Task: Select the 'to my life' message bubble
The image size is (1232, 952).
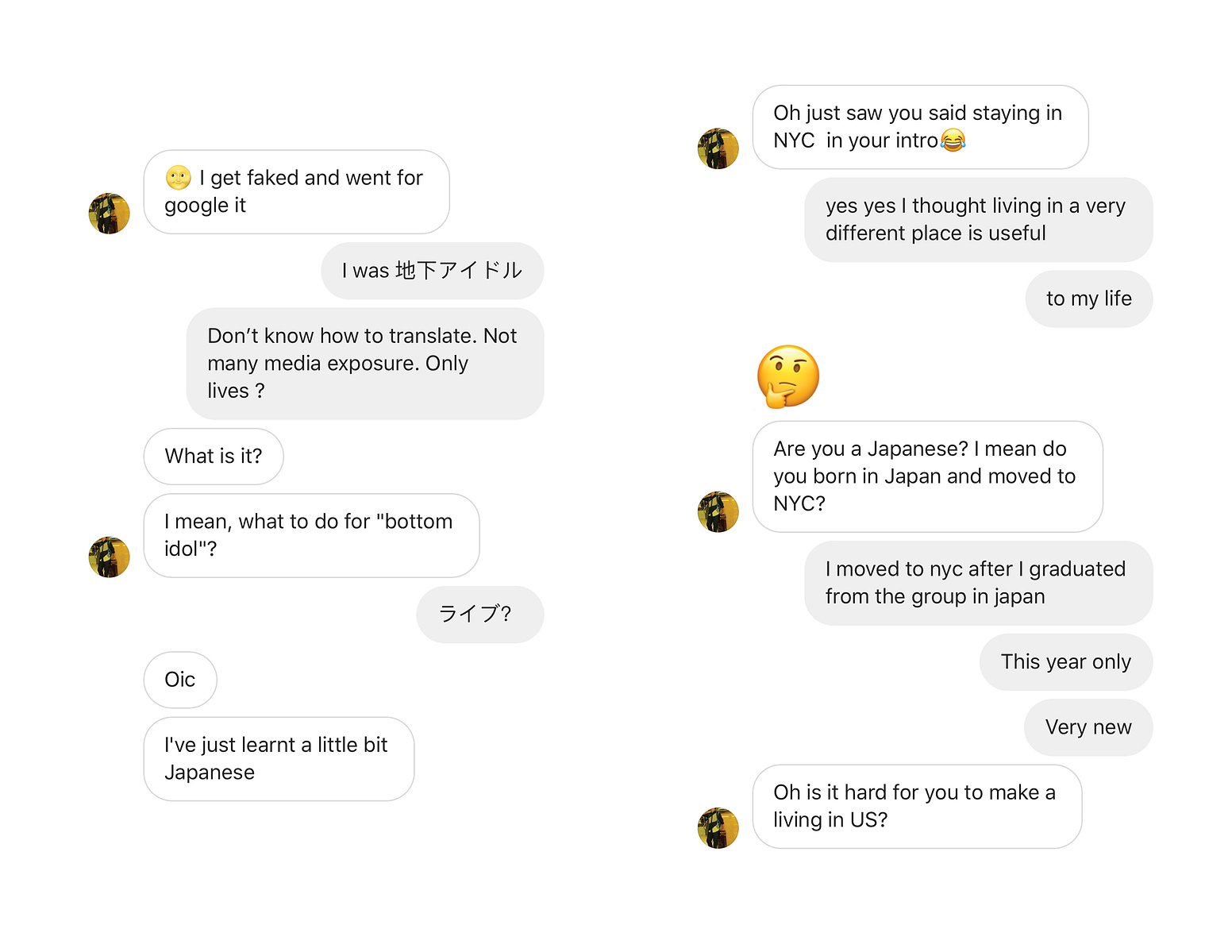Action: (1089, 299)
